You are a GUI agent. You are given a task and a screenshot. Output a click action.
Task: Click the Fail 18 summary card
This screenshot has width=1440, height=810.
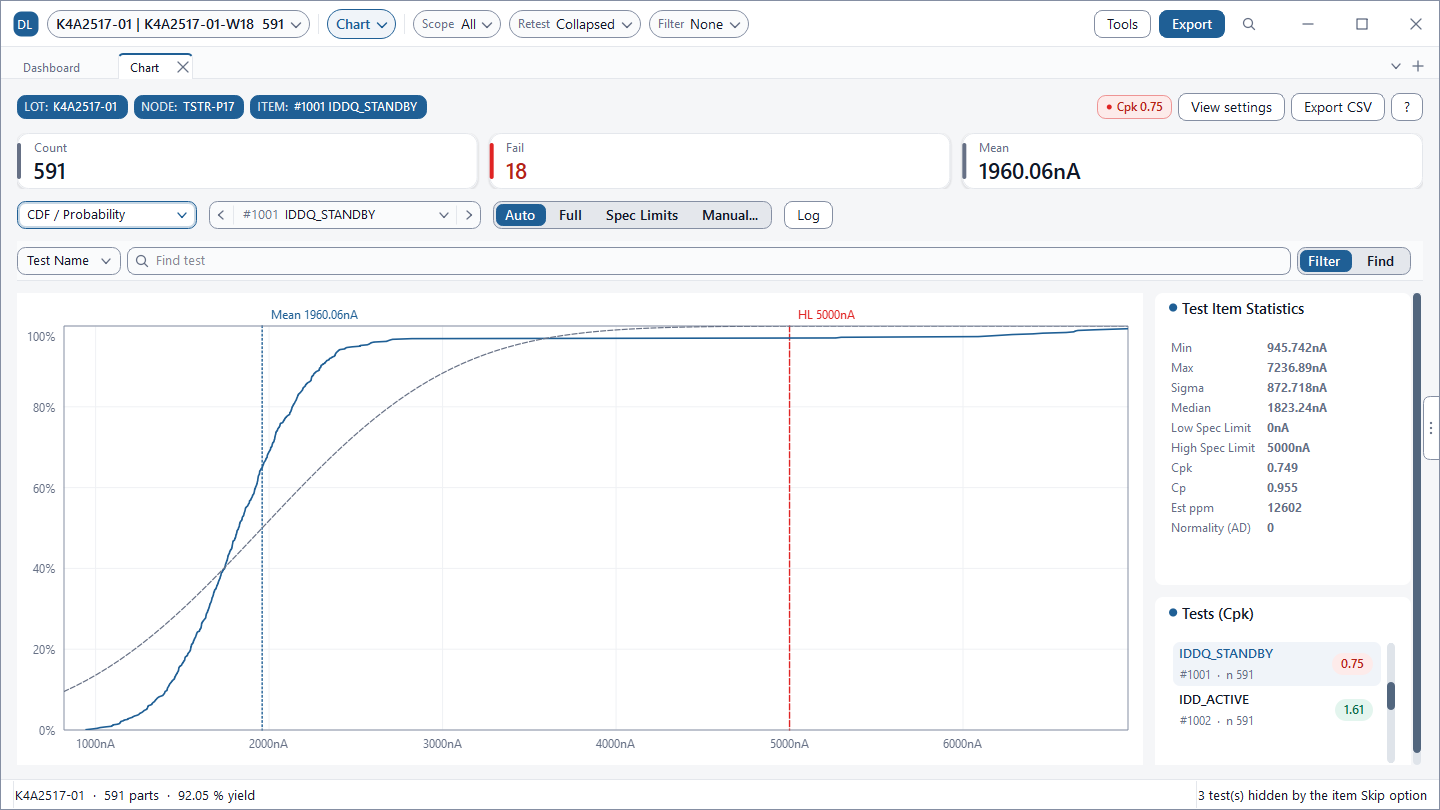click(x=719, y=161)
